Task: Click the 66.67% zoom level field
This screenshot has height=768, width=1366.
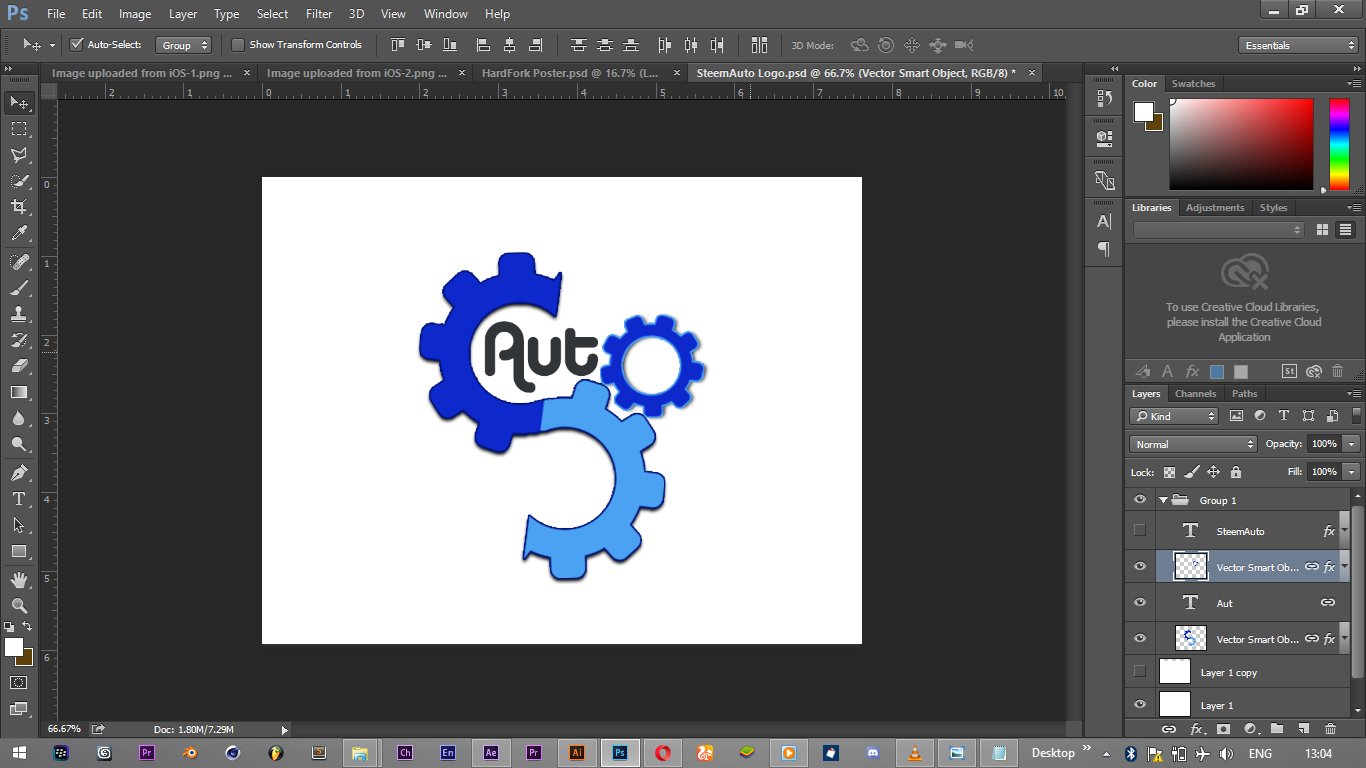Action: 64,729
